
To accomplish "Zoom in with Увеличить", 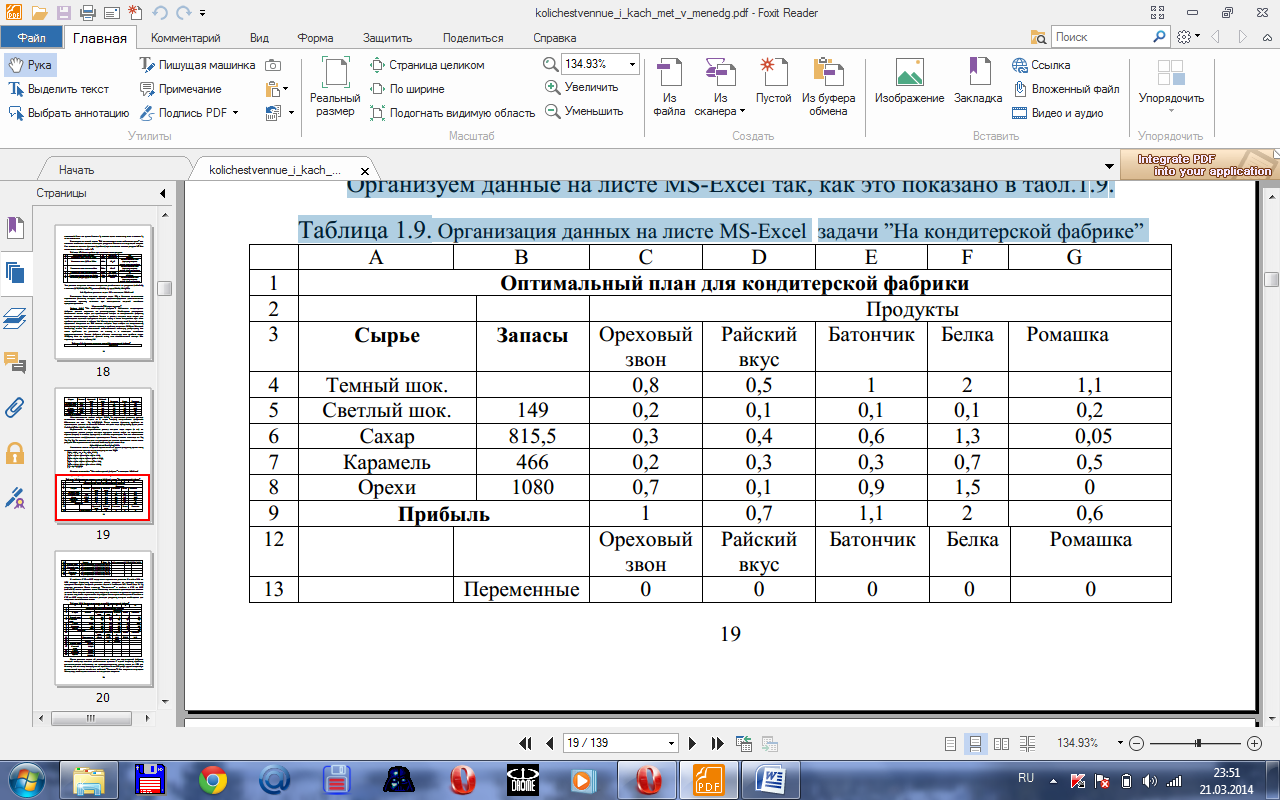I will 582,87.
